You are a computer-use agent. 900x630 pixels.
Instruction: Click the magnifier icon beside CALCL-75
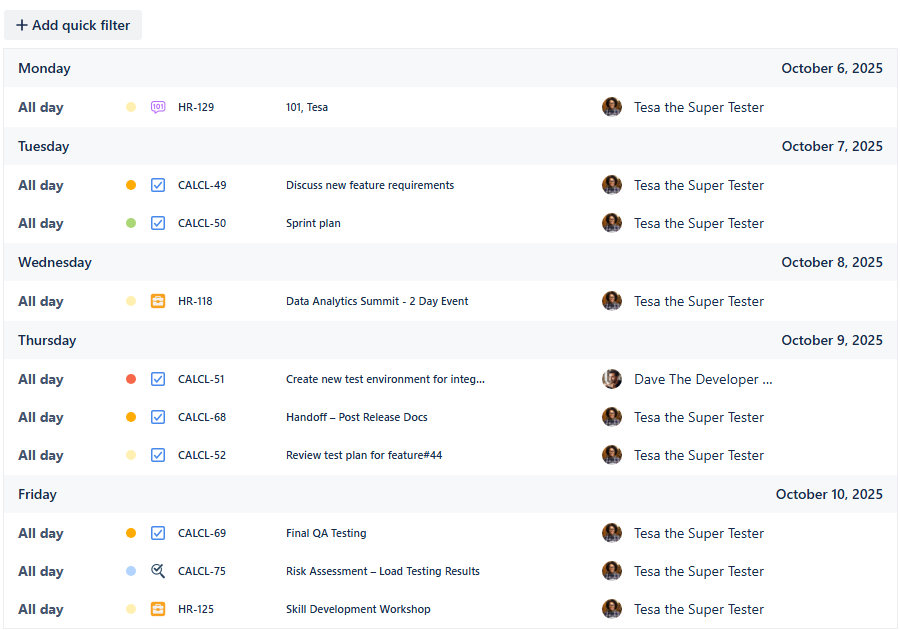[x=158, y=571]
